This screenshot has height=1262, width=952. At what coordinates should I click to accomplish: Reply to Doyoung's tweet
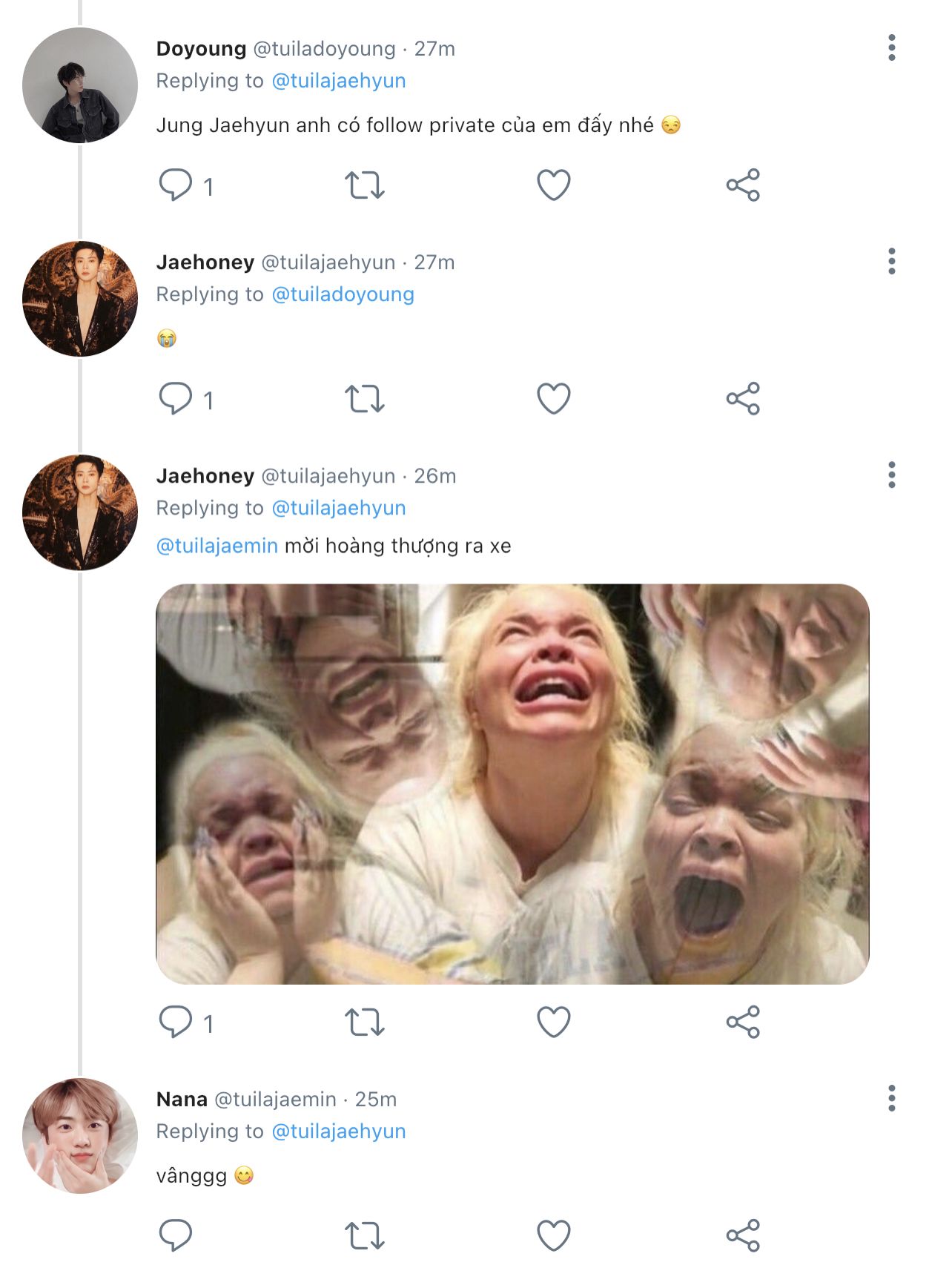176,185
